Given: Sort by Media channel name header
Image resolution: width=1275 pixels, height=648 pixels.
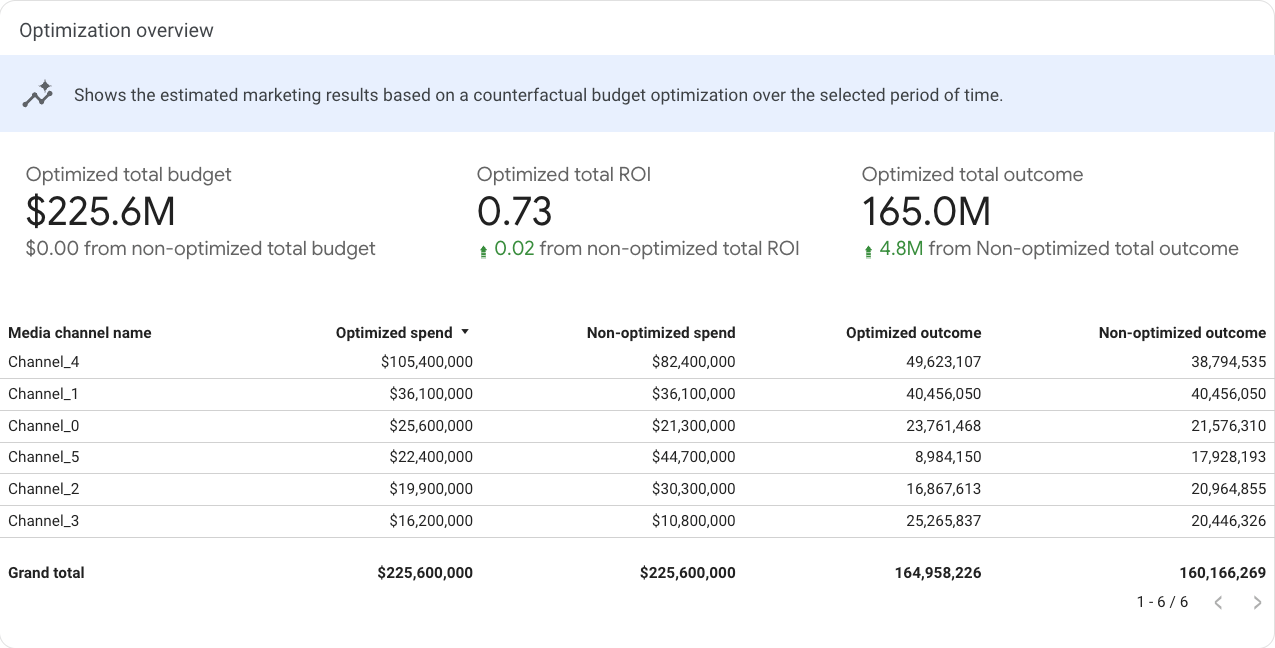Looking at the screenshot, I should pyautogui.click(x=80, y=333).
